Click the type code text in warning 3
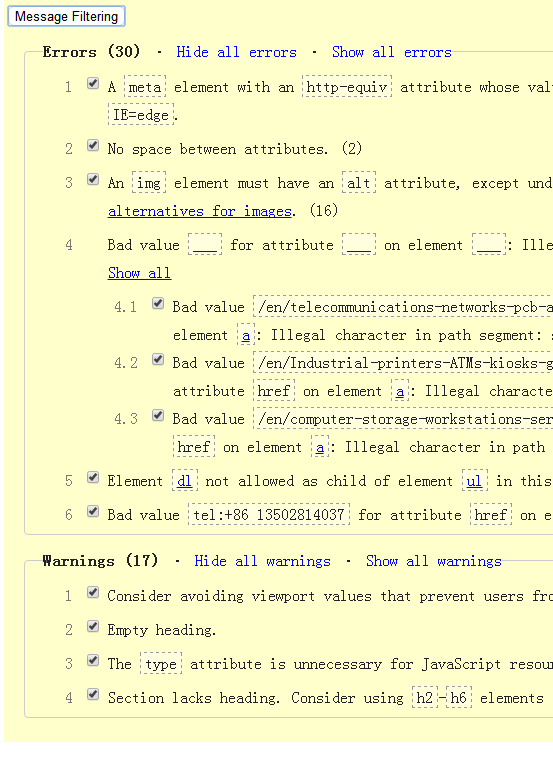This screenshot has height=759, width=553. coord(161,664)
